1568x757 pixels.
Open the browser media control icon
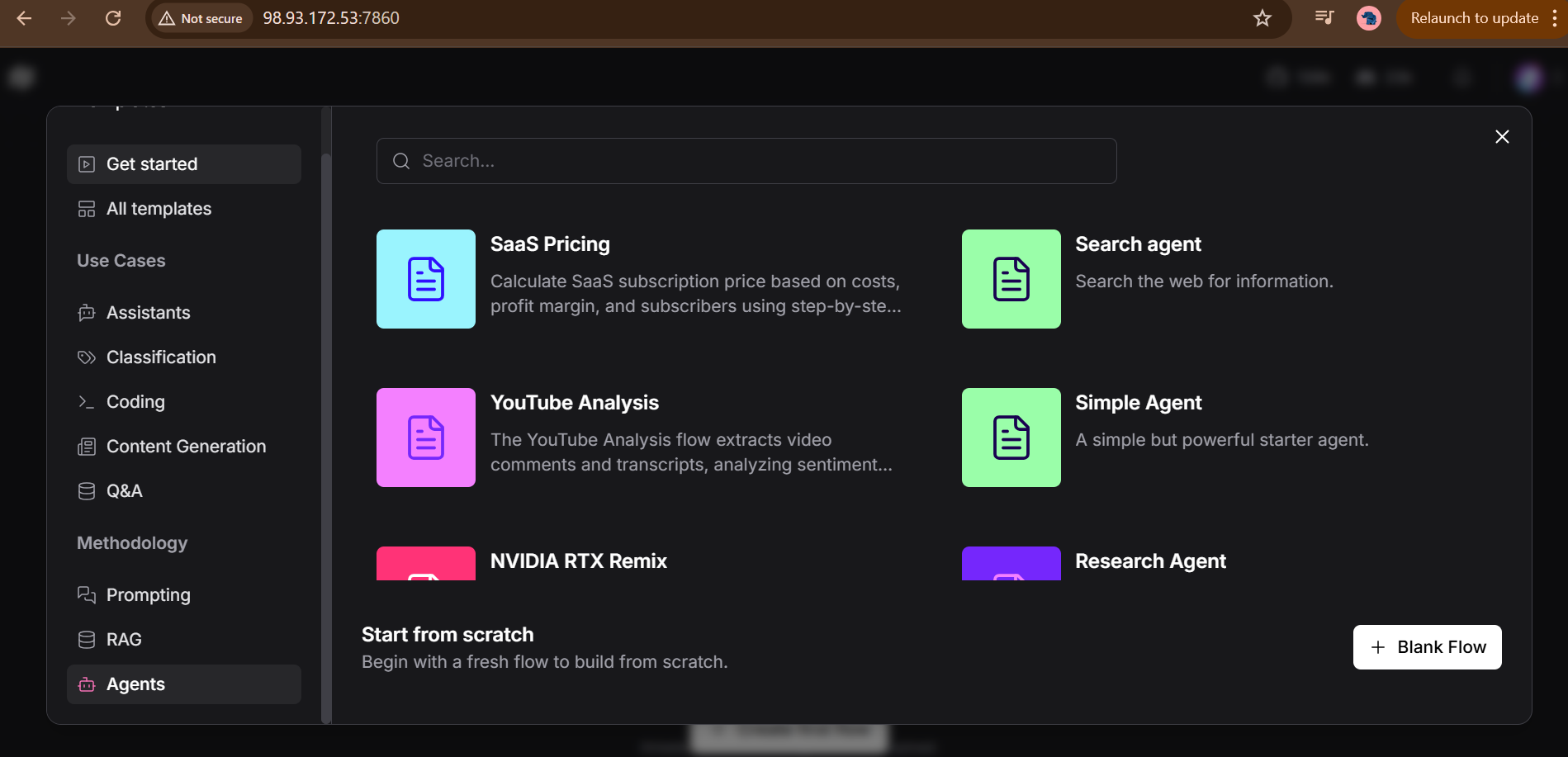click(x=1324, y=18)
